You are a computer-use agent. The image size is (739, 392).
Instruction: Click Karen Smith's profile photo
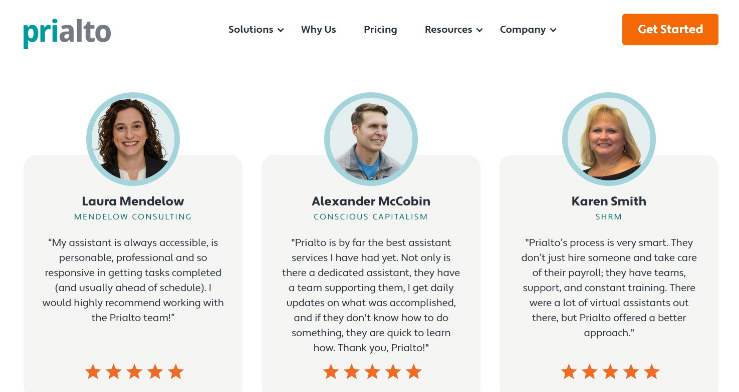tap(609, 139)
